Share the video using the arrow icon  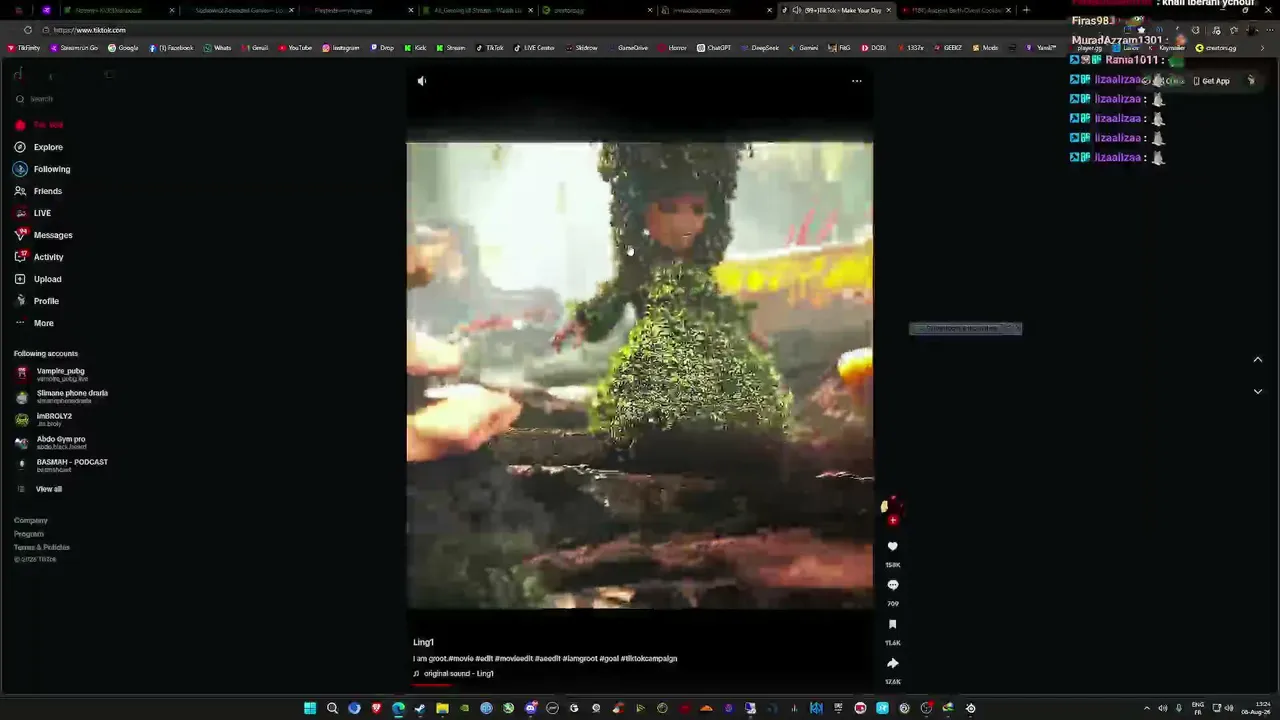893,663
